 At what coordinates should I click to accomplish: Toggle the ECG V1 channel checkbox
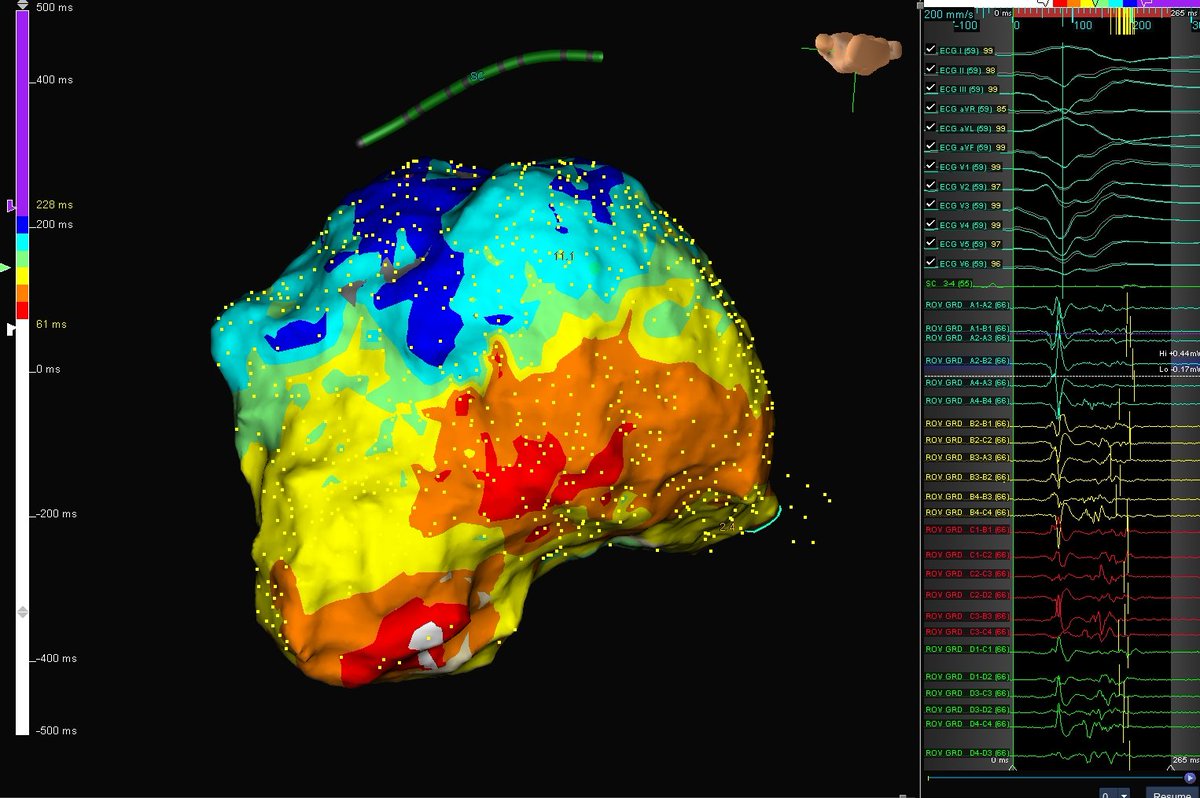930,166
